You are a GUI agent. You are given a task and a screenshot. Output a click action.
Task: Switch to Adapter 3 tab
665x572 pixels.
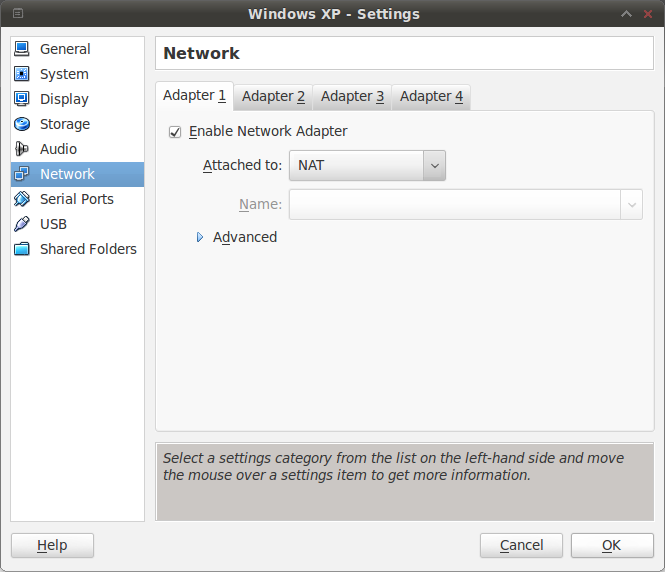(352, 97)
